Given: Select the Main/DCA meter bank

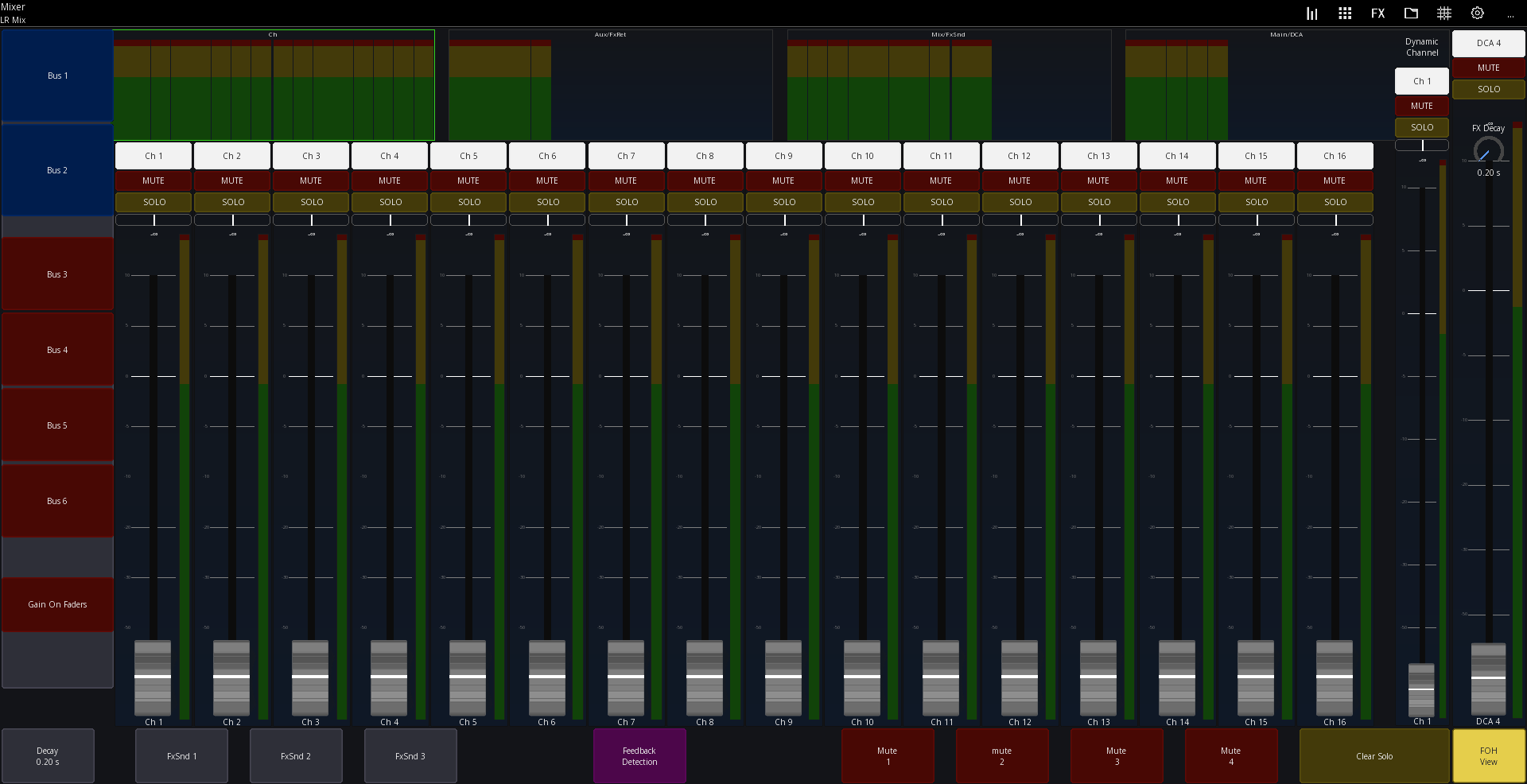Looking at the screenshot, I should coord(1261,85).
